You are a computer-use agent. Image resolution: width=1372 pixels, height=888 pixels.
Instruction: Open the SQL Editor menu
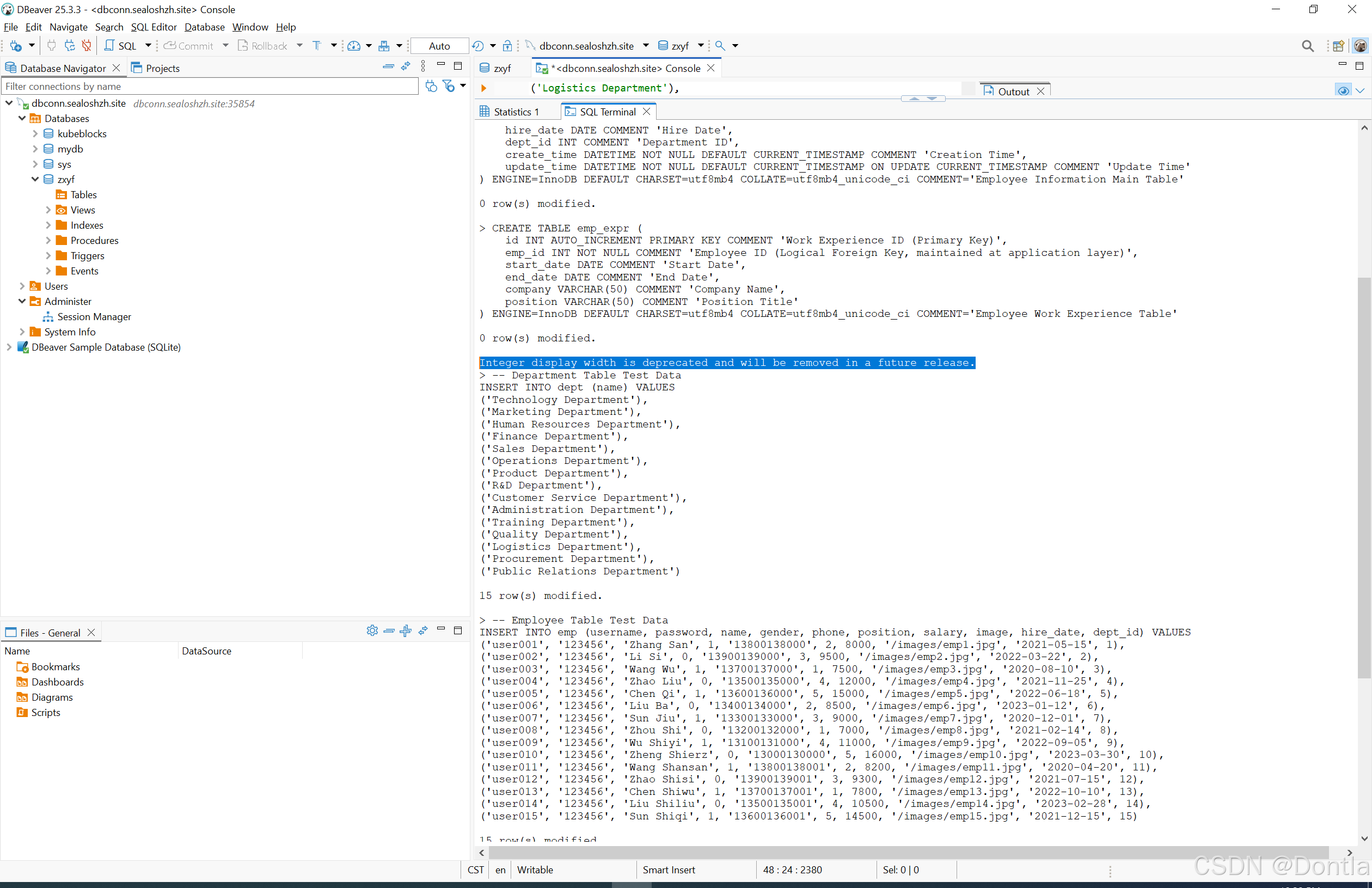[x=154, y=27]
